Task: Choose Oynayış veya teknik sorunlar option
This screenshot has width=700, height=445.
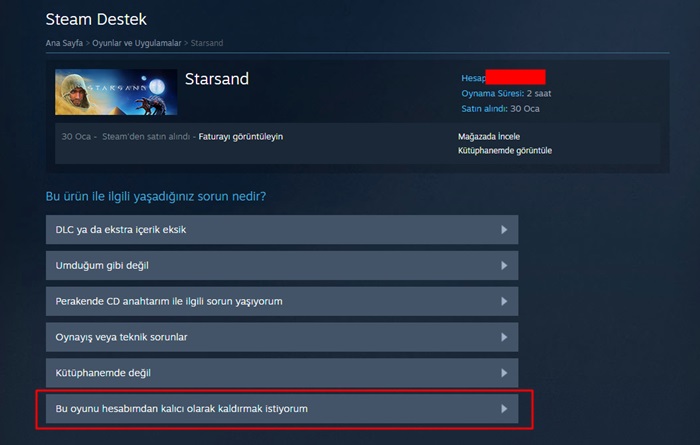Action: tap(282, 337)
